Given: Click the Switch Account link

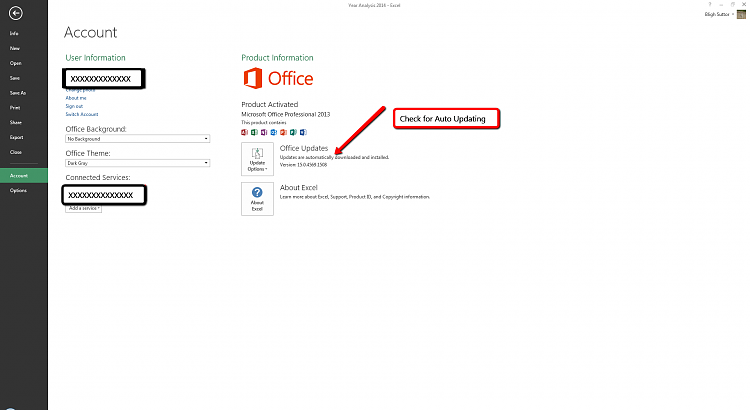Looking at the screenshot, I should point(82,114).
